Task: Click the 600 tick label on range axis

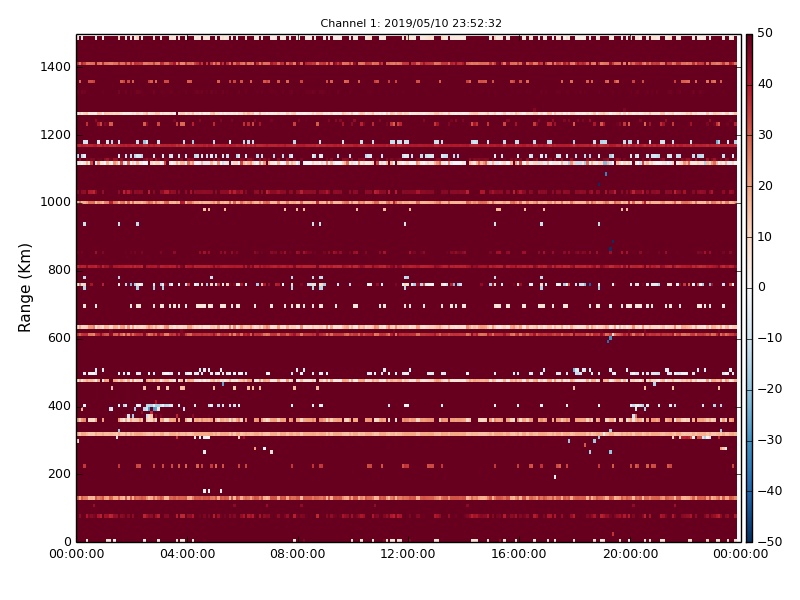Action: point(59,338)
